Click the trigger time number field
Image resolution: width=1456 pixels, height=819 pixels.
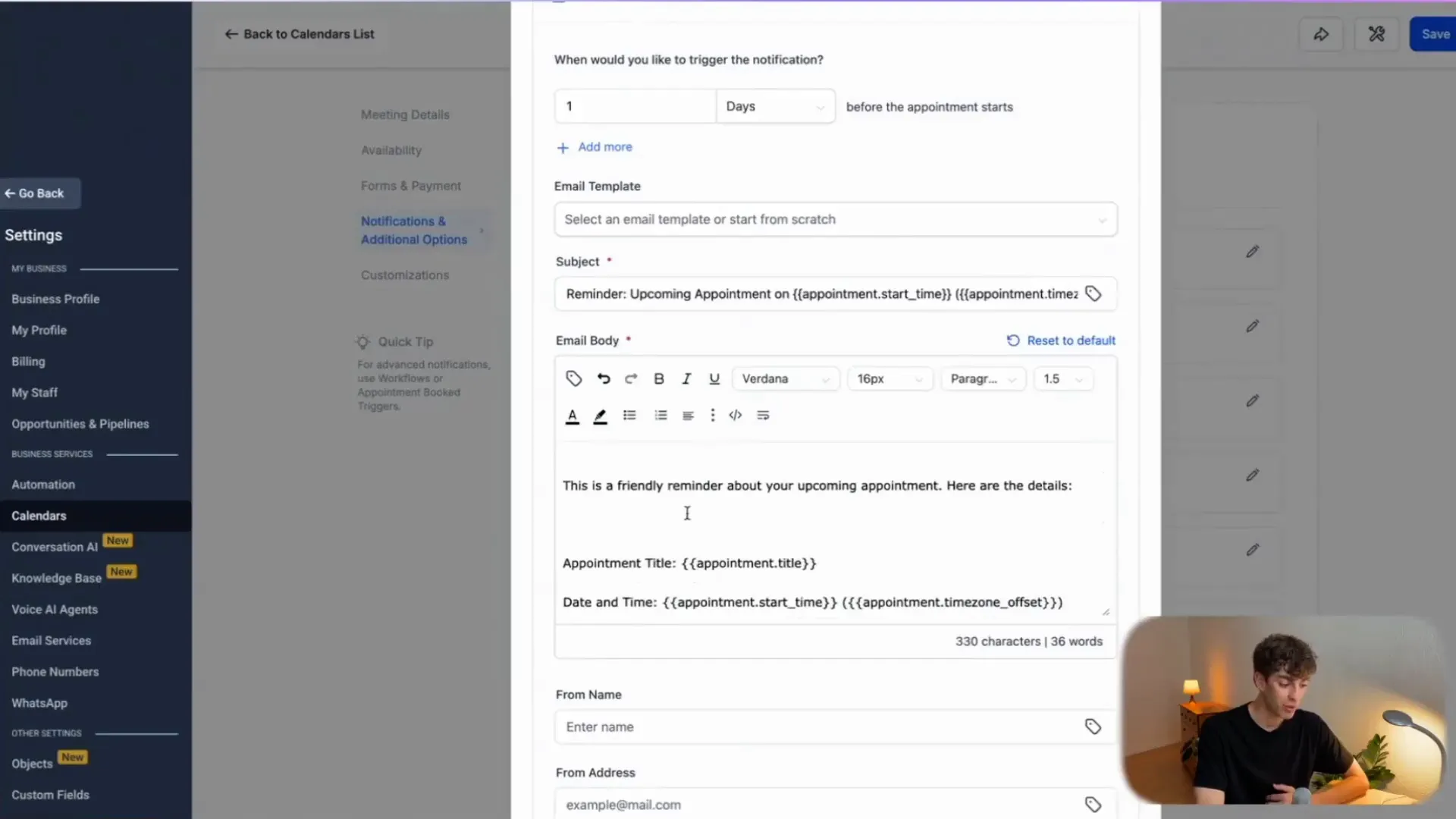pyautogui.click(x=635, y=106)
